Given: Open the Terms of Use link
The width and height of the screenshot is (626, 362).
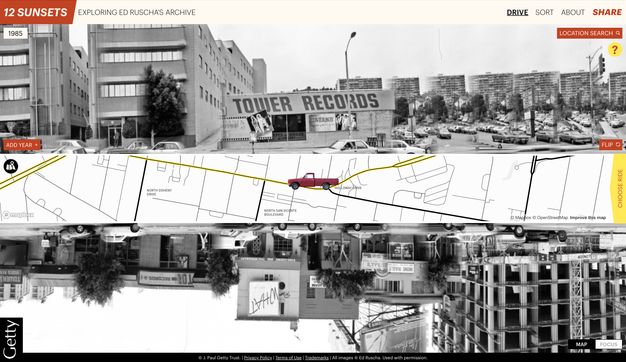Looking at the screenshot, I should tap(288, 358).
